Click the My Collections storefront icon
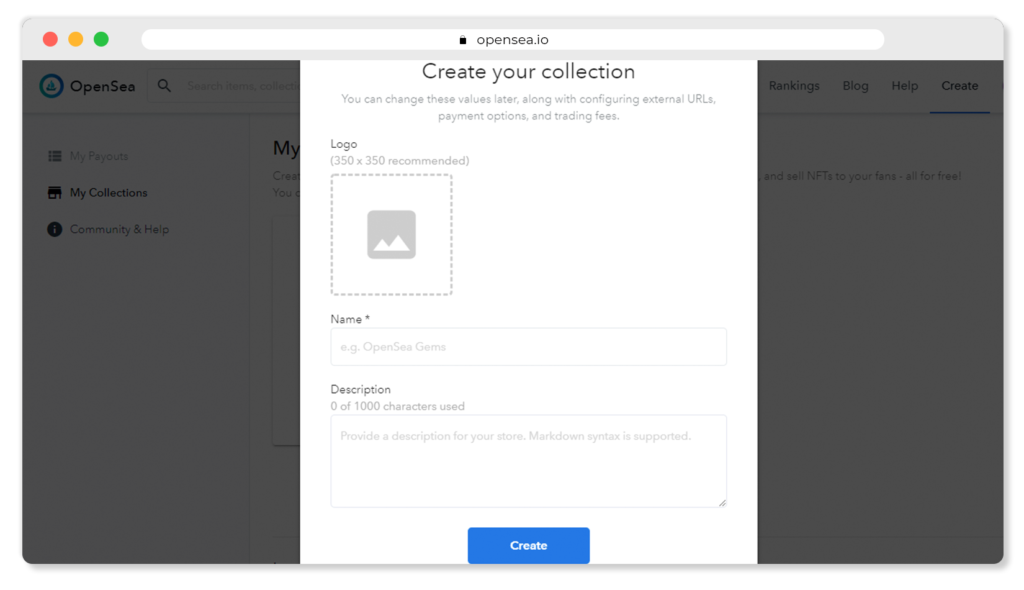 click(55, 193)
